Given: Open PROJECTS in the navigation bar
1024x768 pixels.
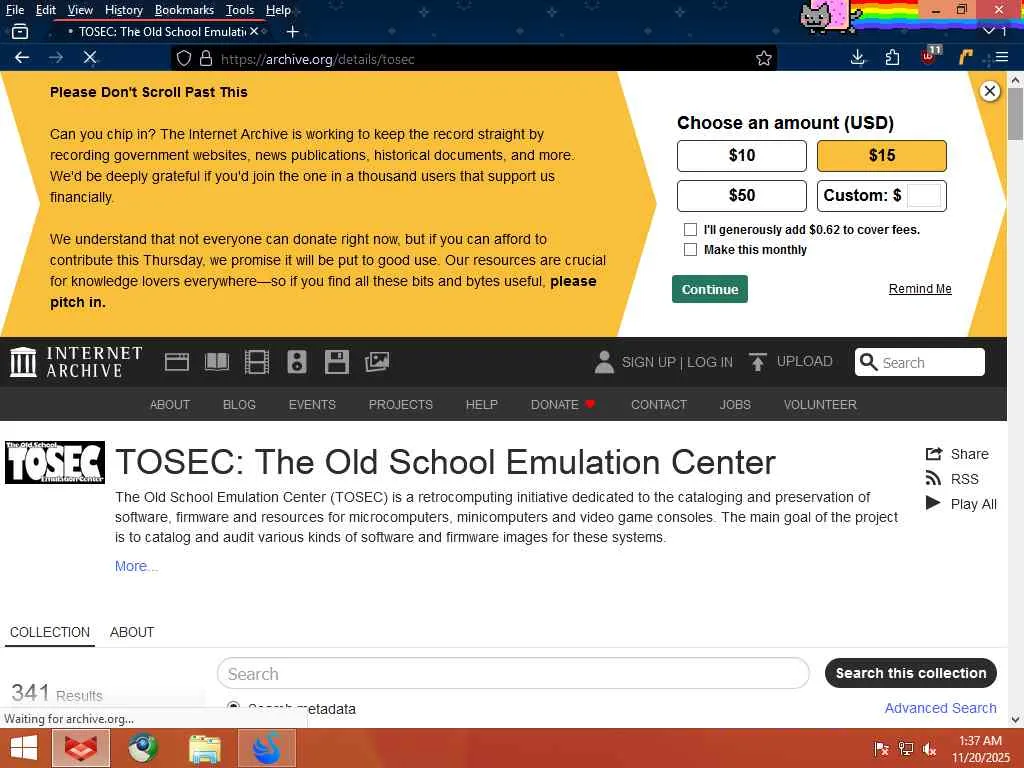Looking at the screenshot, I should [x=400, y=404].
